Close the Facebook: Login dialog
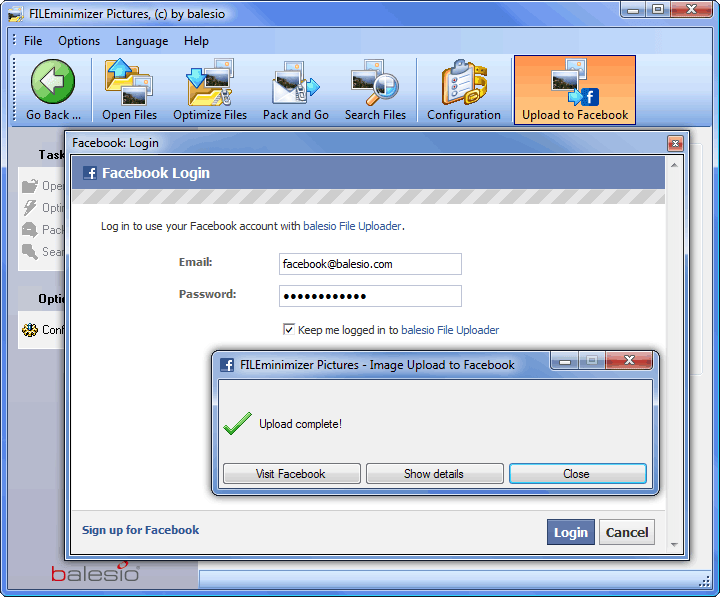 (675, 144)
